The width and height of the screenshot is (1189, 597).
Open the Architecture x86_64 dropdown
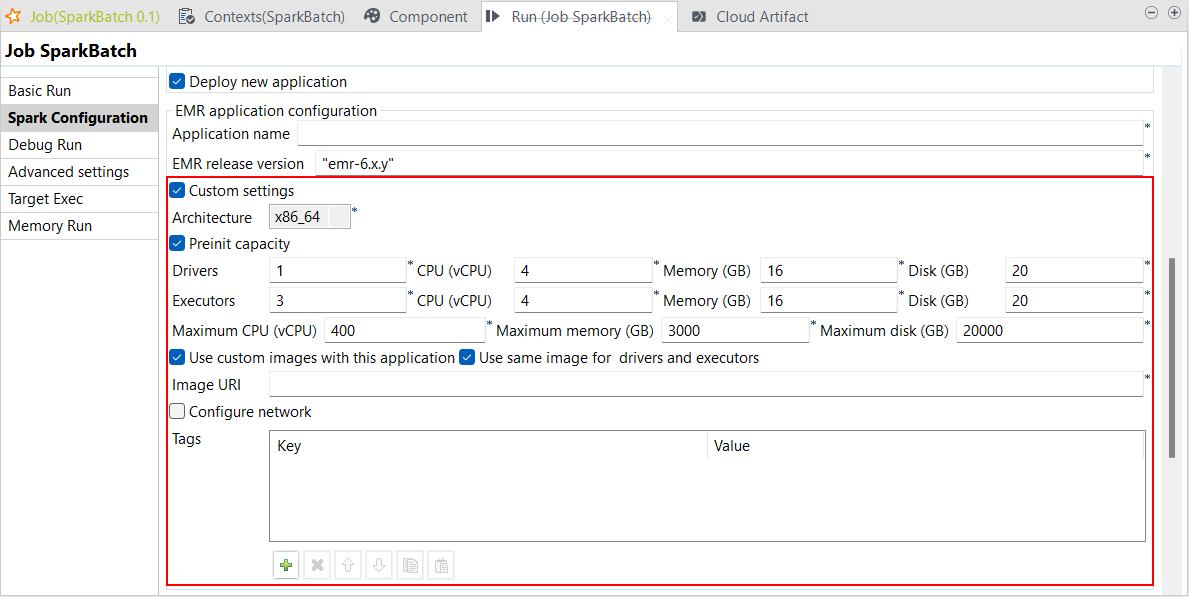click(310, 217)
